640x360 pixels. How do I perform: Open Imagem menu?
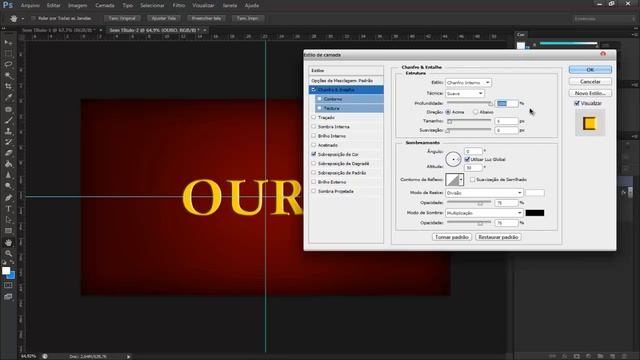point(78,5)
